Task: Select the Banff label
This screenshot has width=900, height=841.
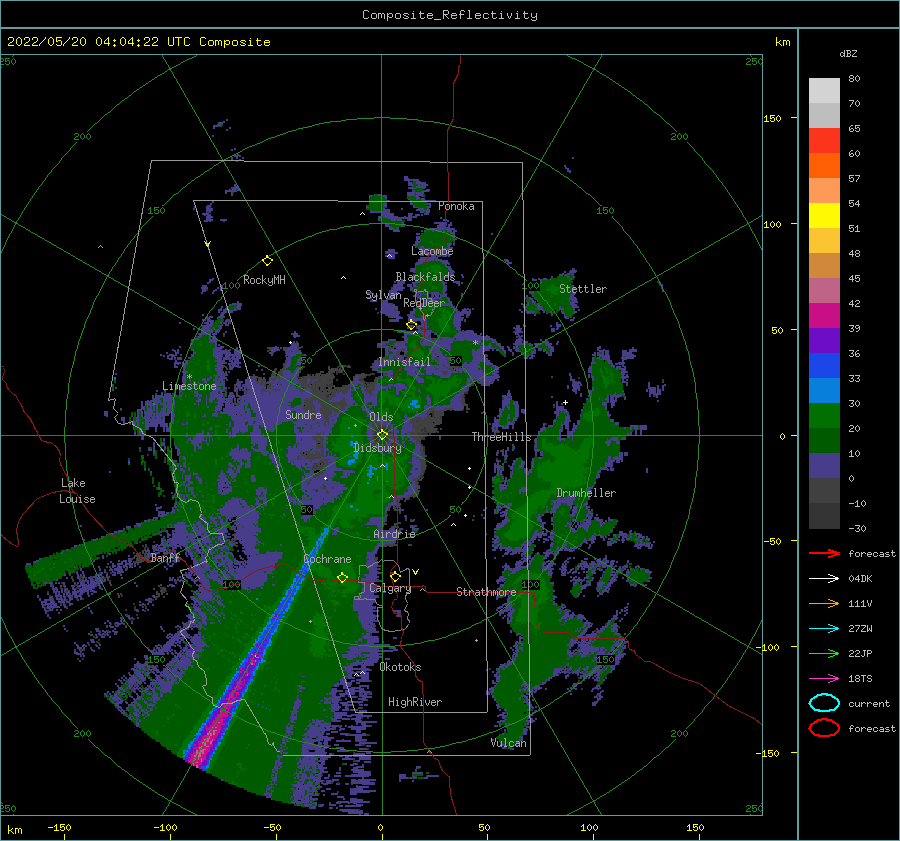Action: click(x=165, y=558)
